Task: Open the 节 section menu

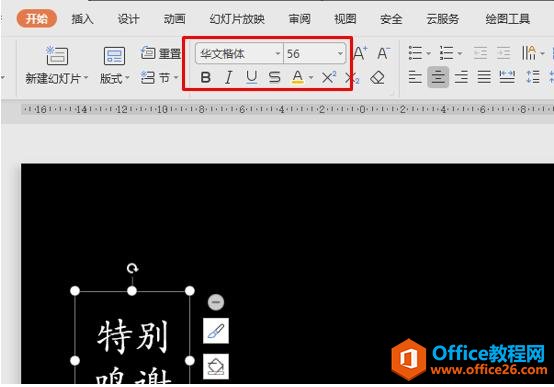Action: 160,78
